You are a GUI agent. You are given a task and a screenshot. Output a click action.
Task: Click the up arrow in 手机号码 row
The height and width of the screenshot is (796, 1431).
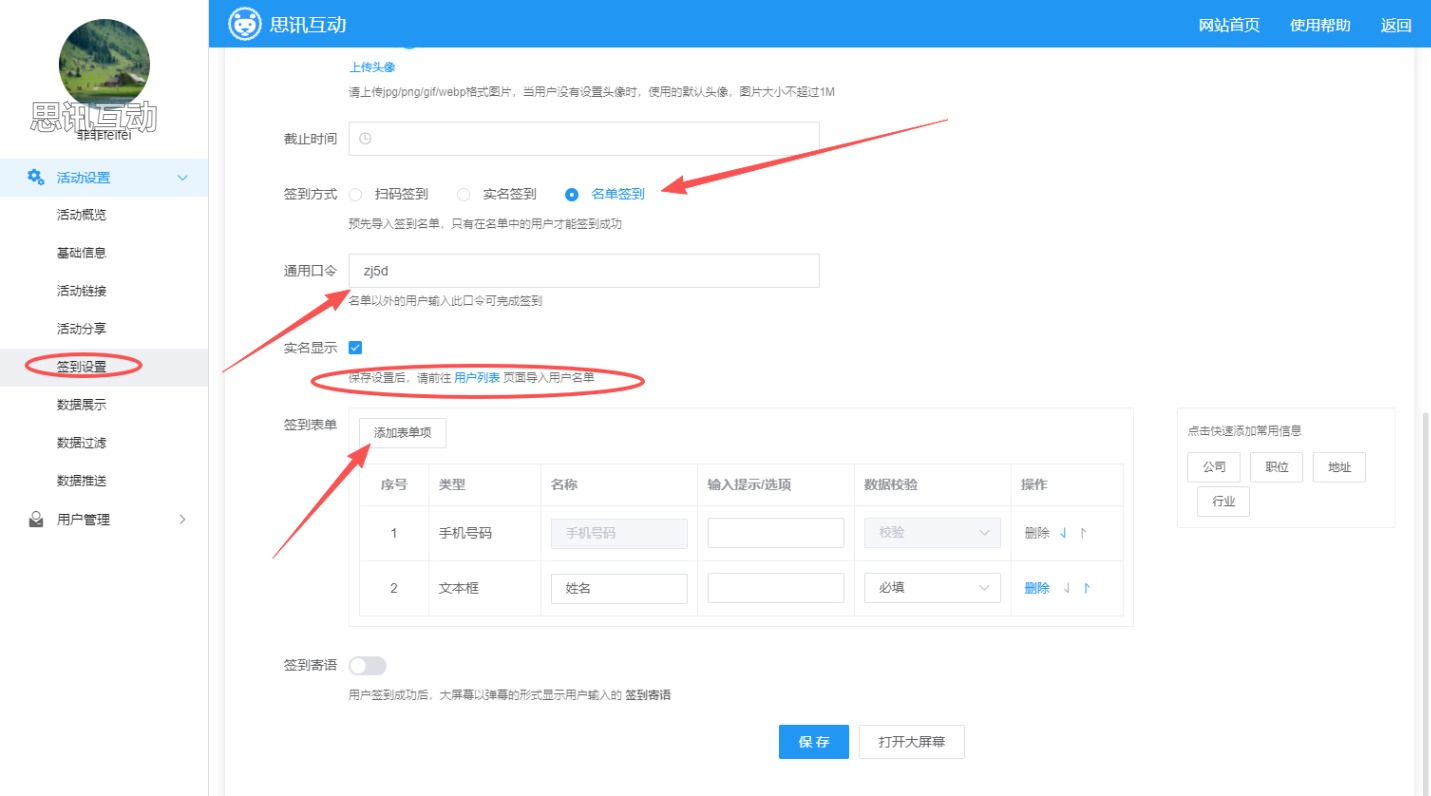pyautogui.click(x=1083, y=533)
